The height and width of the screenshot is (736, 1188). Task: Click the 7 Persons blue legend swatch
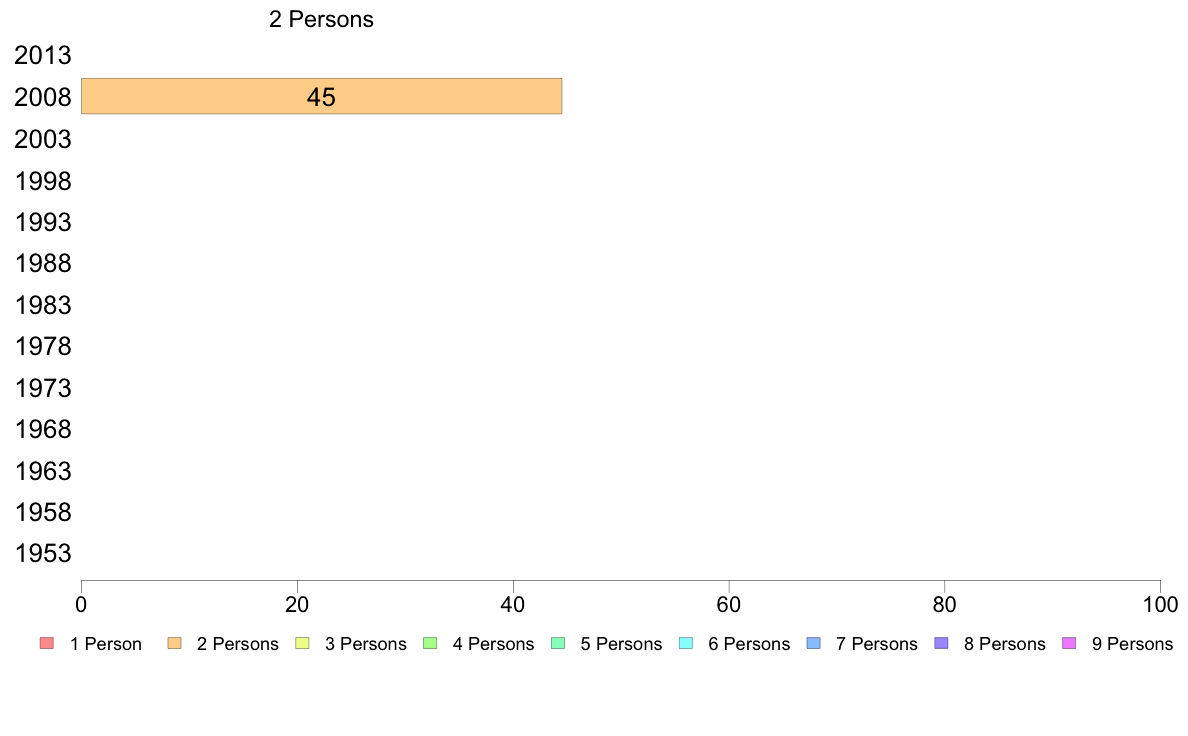click(x=814, y=644)
